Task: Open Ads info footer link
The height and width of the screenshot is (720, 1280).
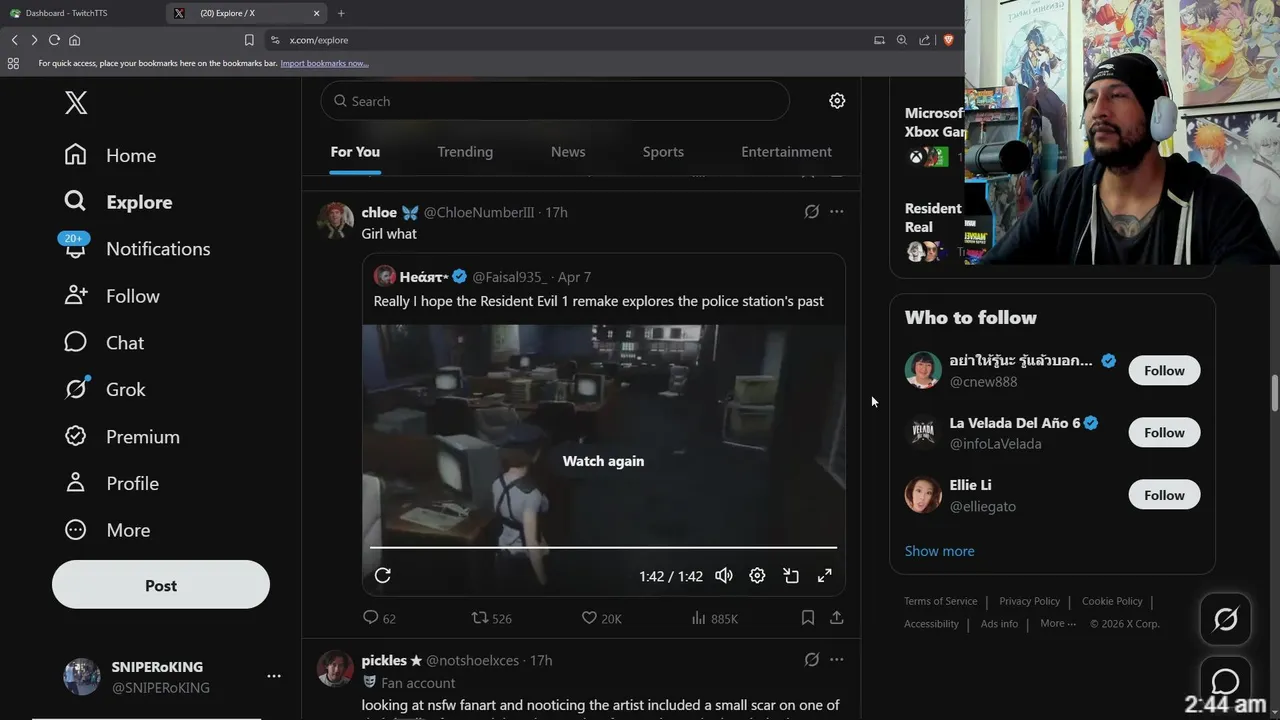Action: click(x=999, y=624)
